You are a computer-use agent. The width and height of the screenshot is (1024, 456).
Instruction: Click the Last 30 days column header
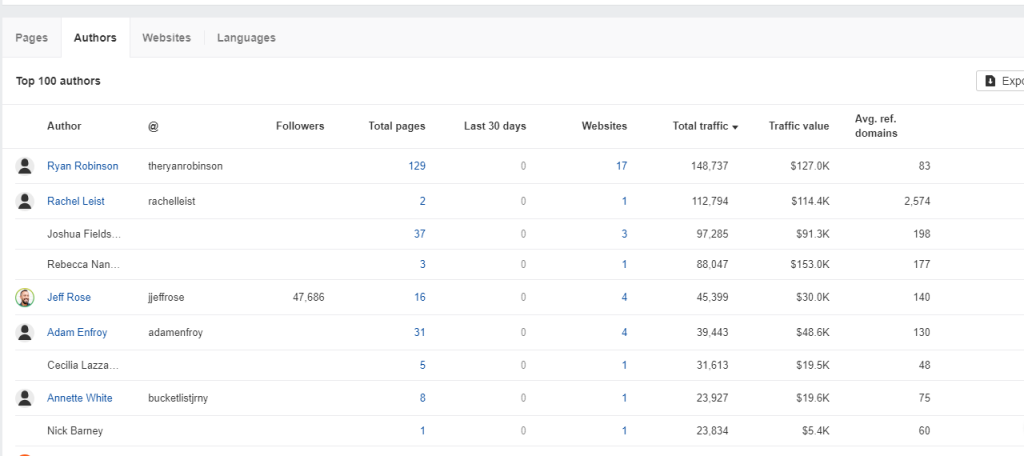495,126
